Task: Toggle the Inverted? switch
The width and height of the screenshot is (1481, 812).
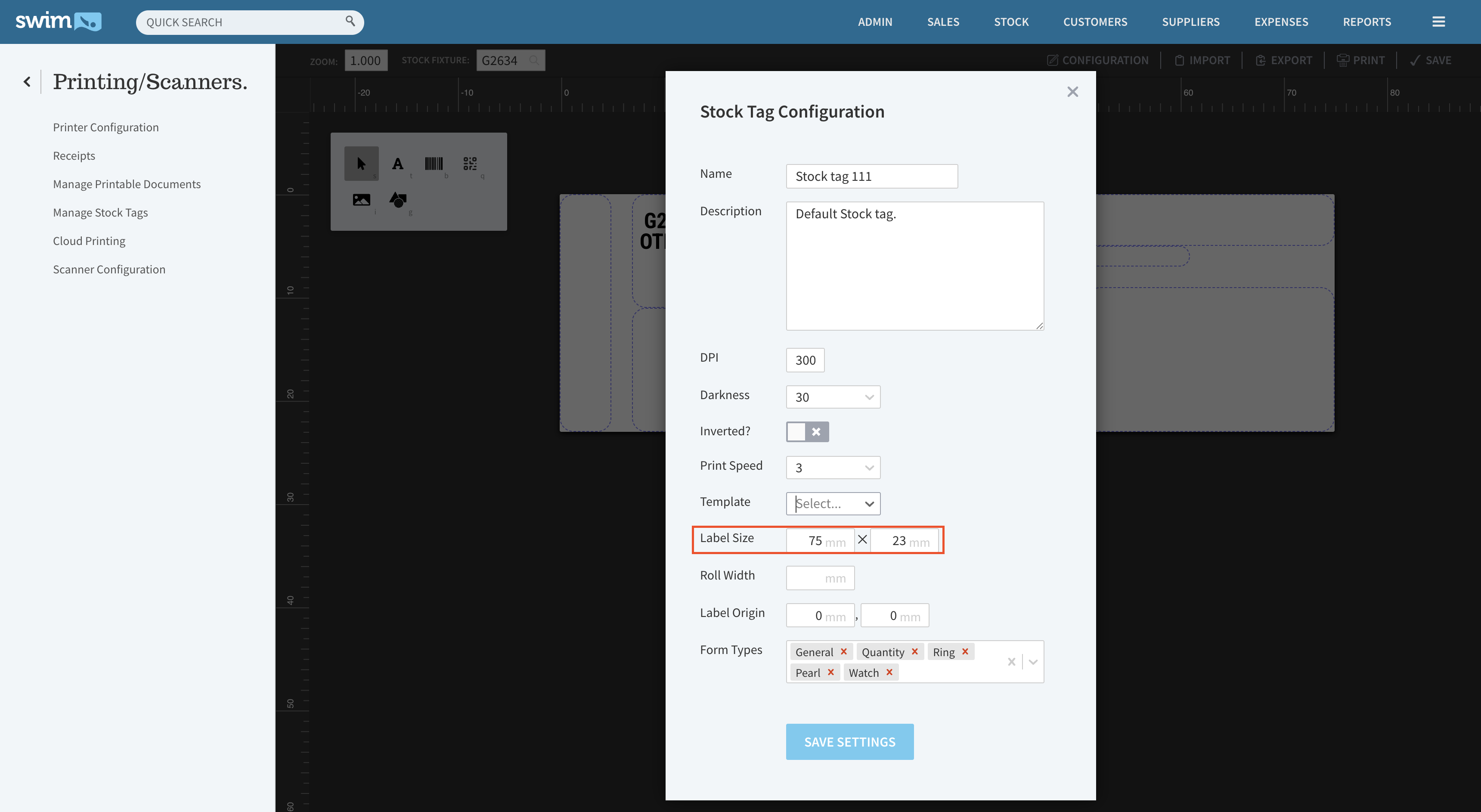Action: pos(807,431)
